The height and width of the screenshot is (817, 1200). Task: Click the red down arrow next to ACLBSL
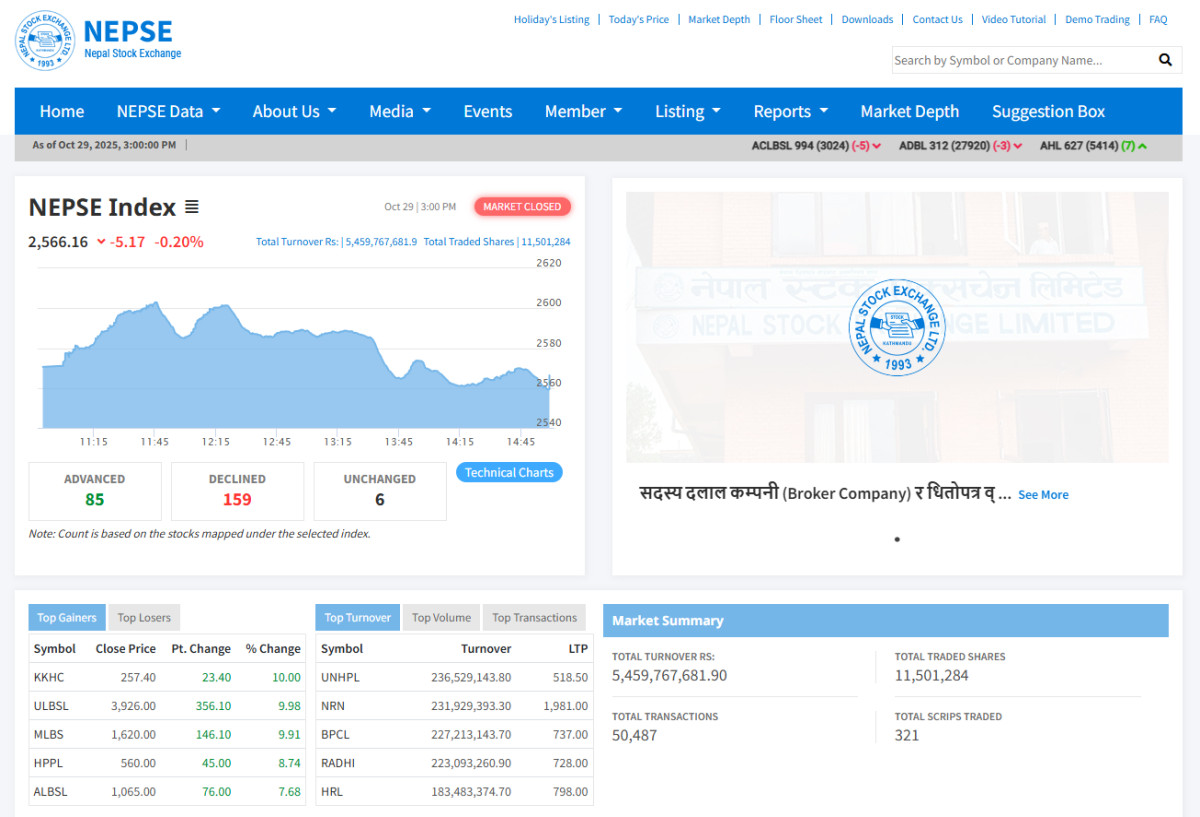click(876, 146)
